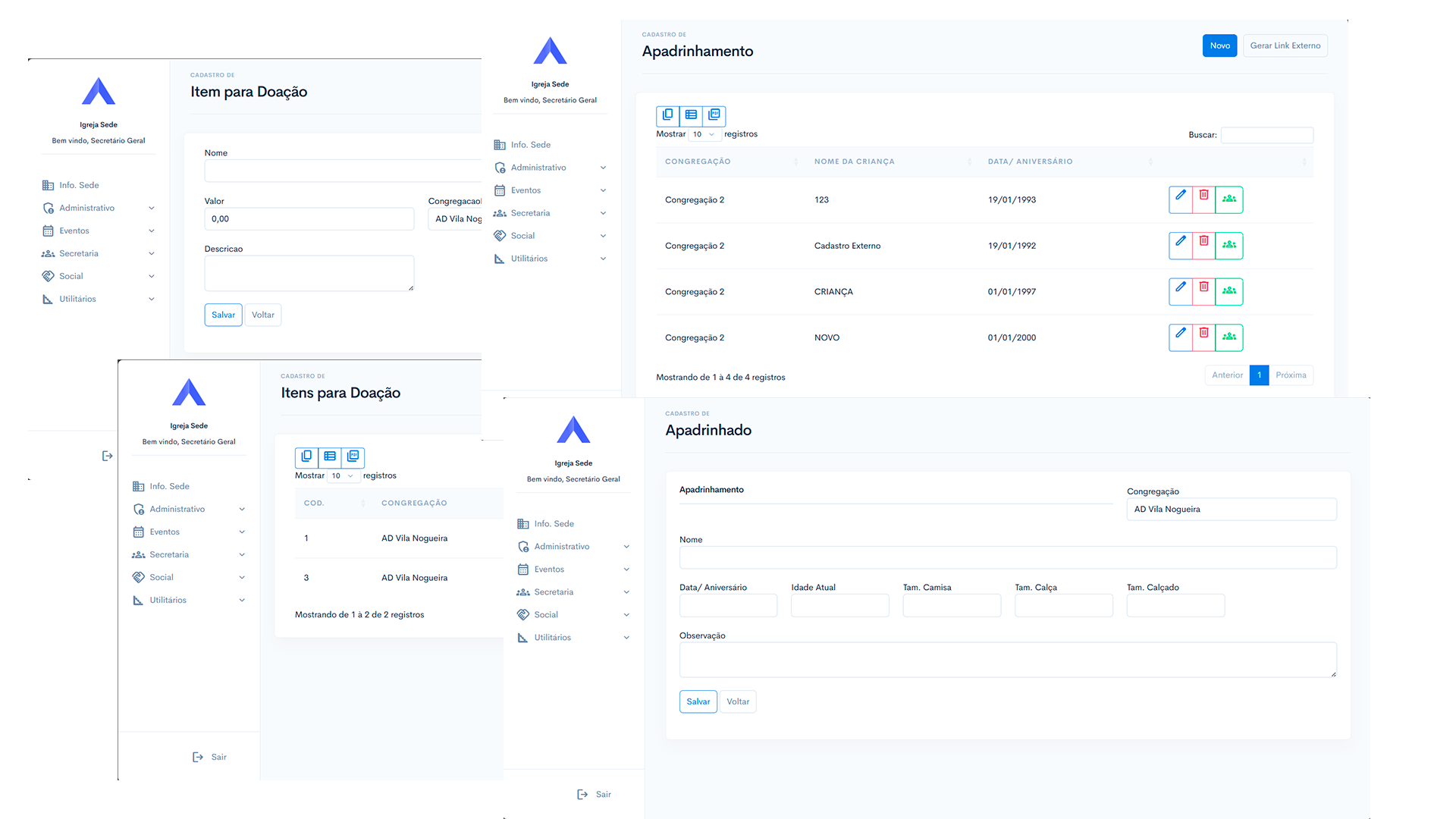This screenshot has width=1456, height=819.
Task: Click the CSV export icon in Apadrinhamento toolbar
Action: tap(691, 115)
